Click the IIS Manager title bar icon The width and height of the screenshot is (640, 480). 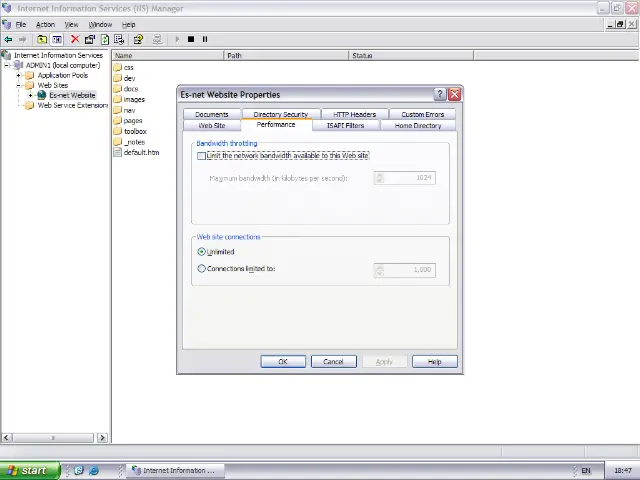pyautogui.click(x=7, y=8)
